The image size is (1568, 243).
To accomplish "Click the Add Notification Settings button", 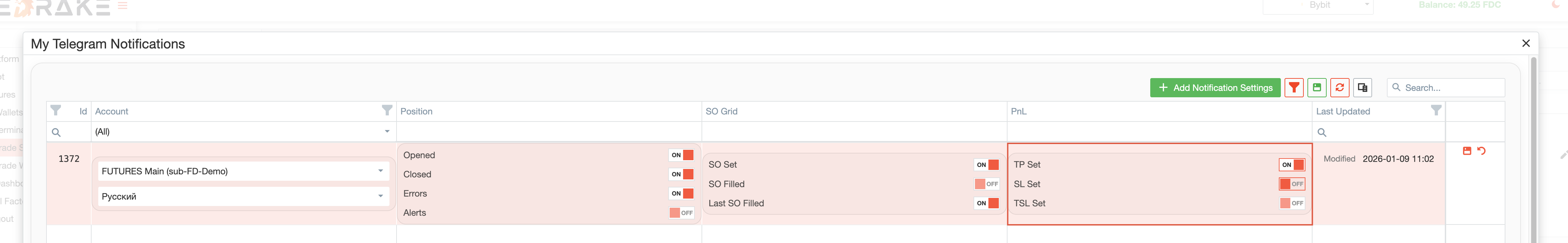I will pos(1215,87).
